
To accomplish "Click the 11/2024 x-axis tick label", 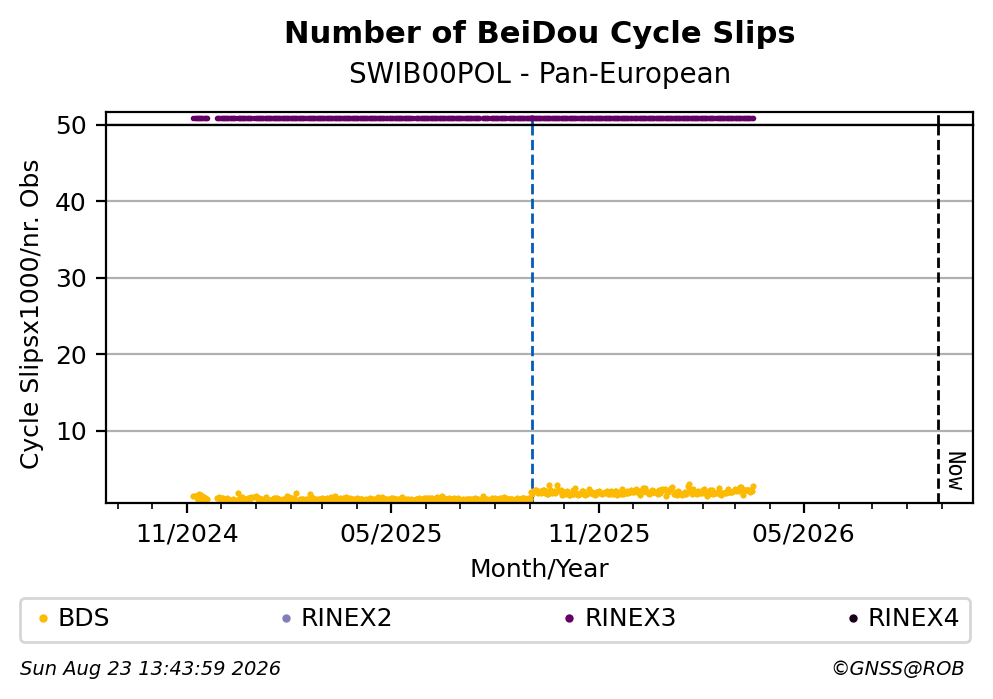I will [x=187, y=534].
